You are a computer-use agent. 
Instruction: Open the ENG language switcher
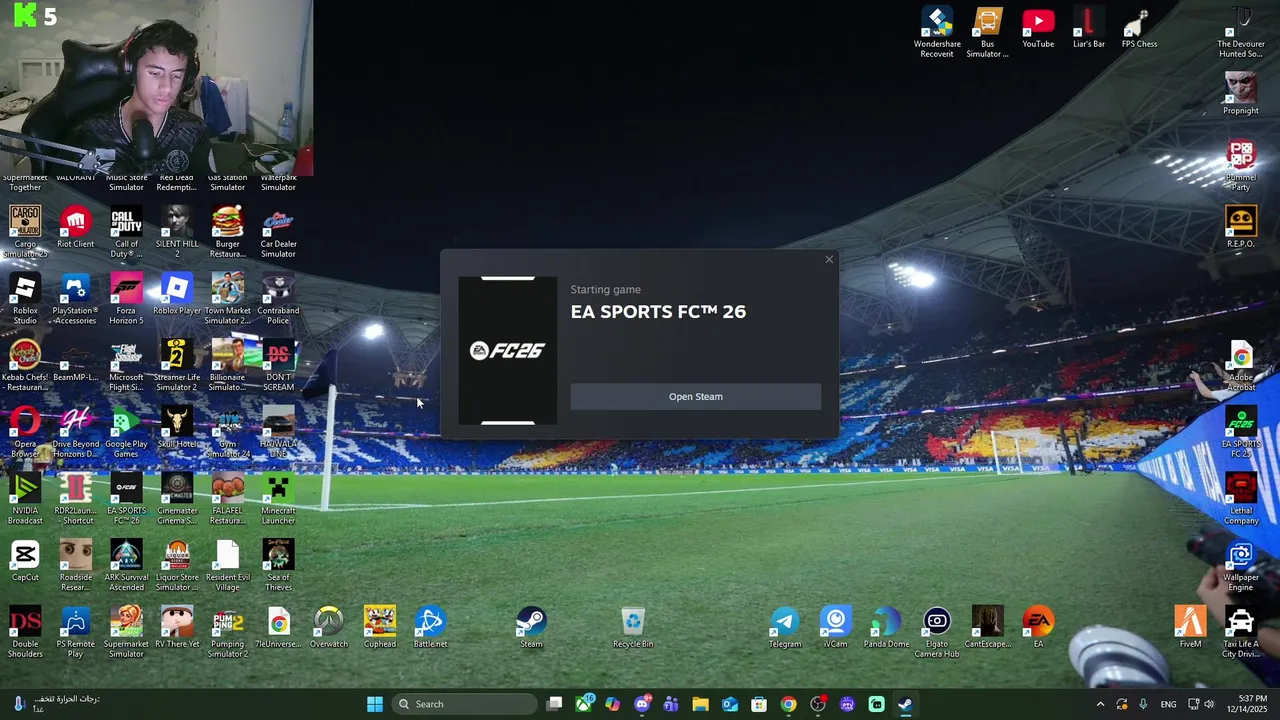pyautogui.click(x=1168, y=704)
